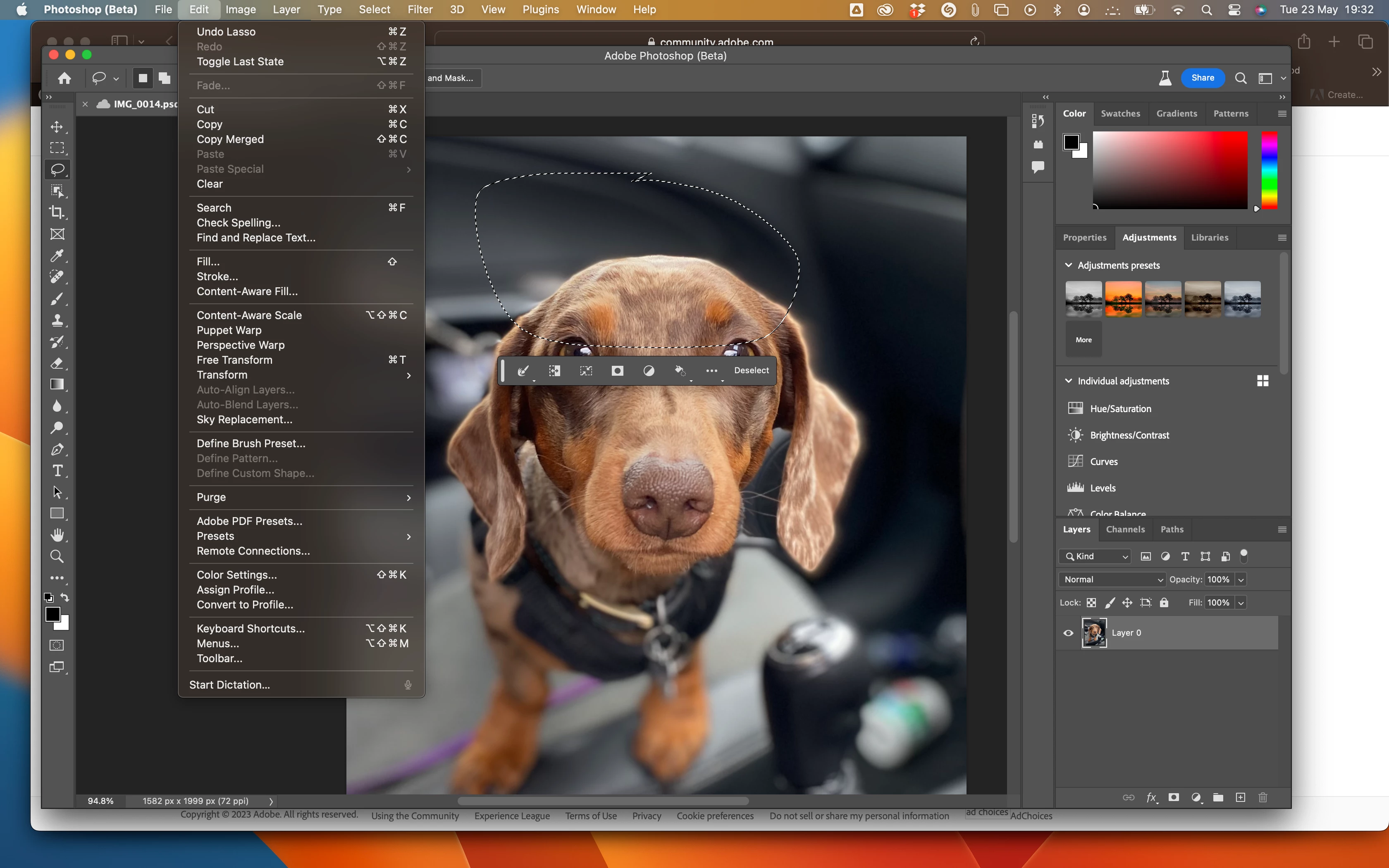Select the Clone Stamp tool
This screenshot has width=1389, height=868.
click(x=56, y=320)
